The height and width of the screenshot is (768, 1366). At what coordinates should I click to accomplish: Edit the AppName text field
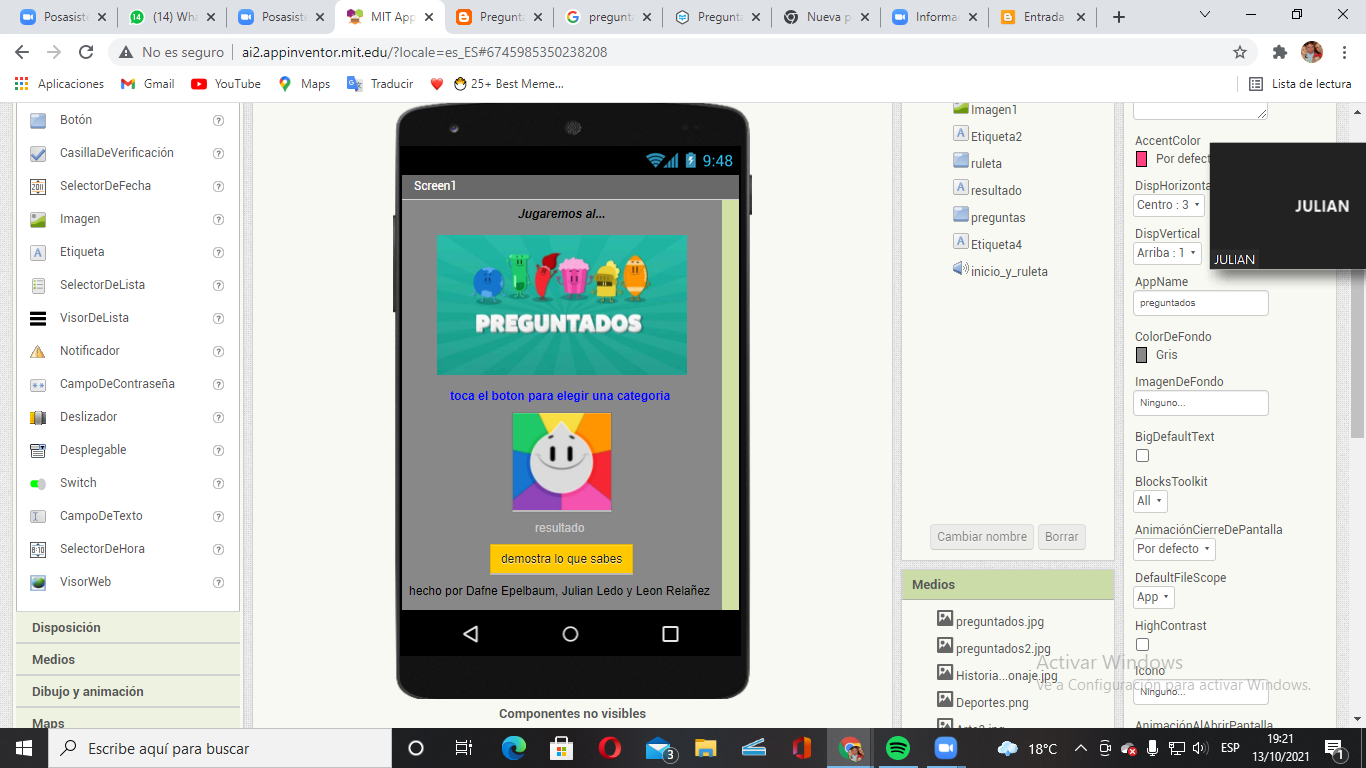pos(1201,302)
